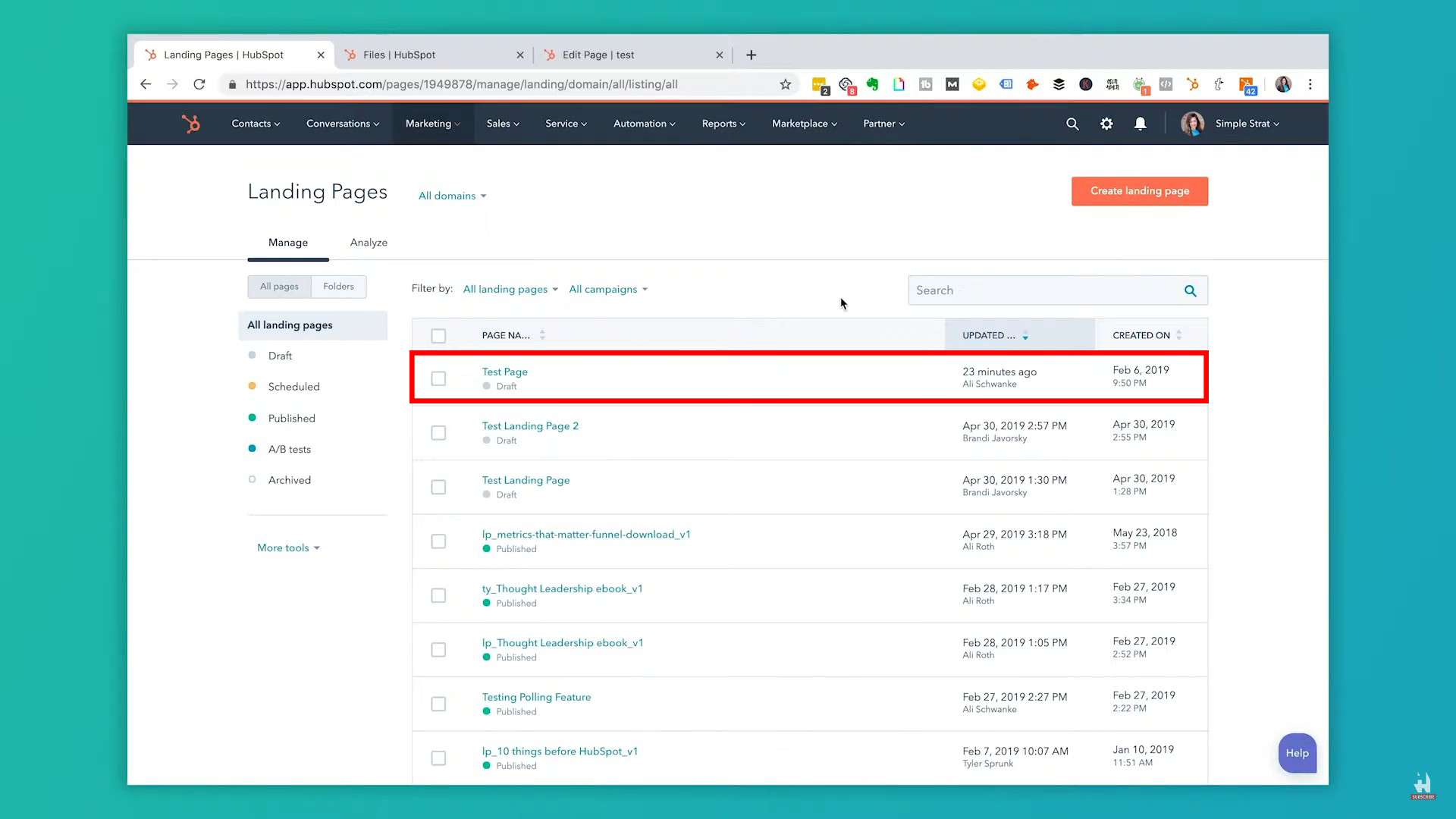Viewport: 1456px width, 819px height.
Task: Filter by Archived pages
Action: click(290, 480)
